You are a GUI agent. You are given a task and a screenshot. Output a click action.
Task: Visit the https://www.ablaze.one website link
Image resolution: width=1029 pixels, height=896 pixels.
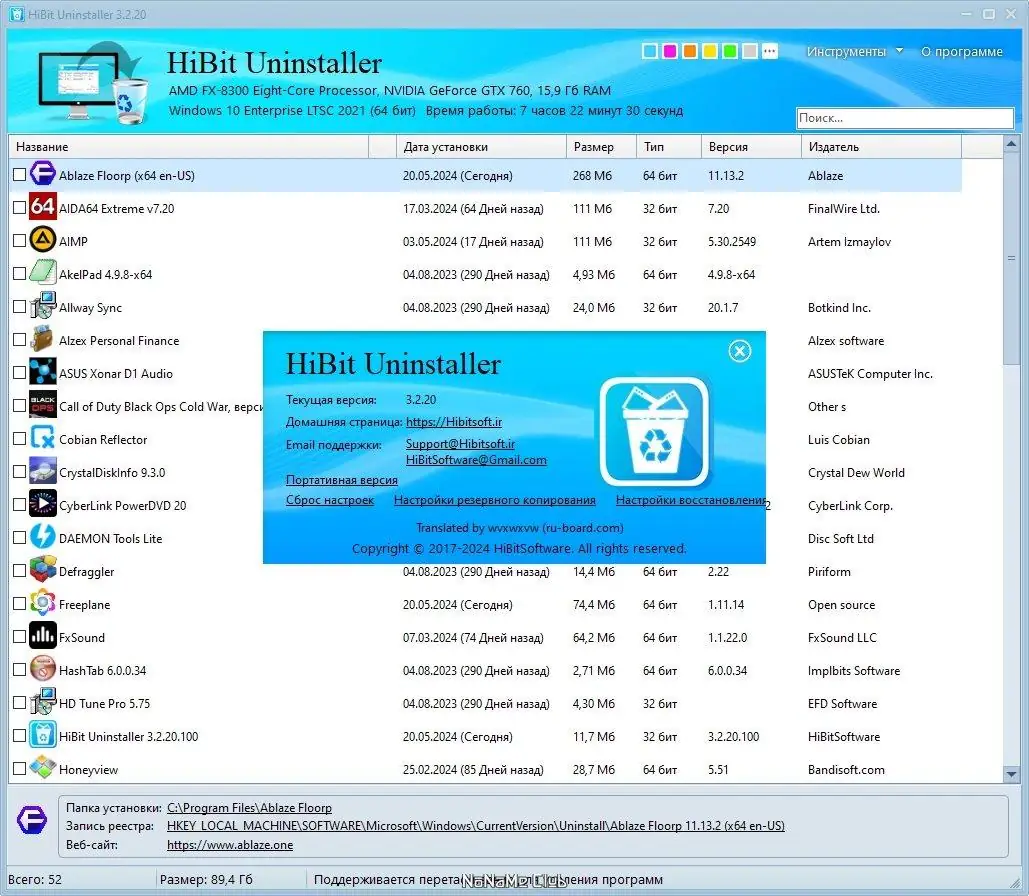230,845
